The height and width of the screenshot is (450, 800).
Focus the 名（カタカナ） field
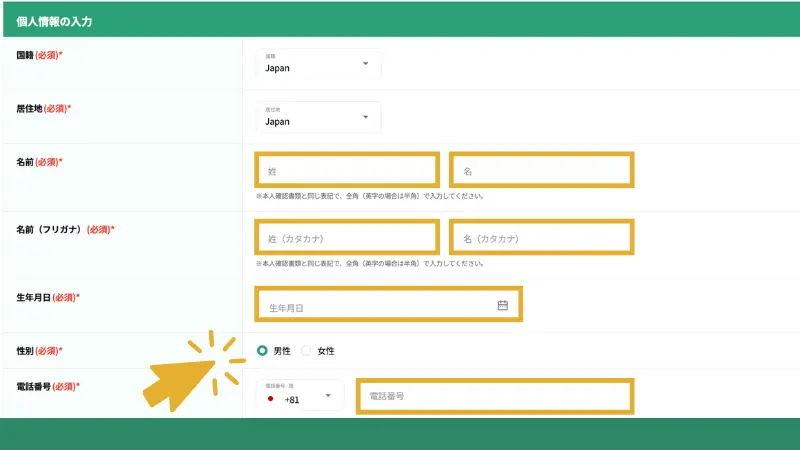(542, 237)
